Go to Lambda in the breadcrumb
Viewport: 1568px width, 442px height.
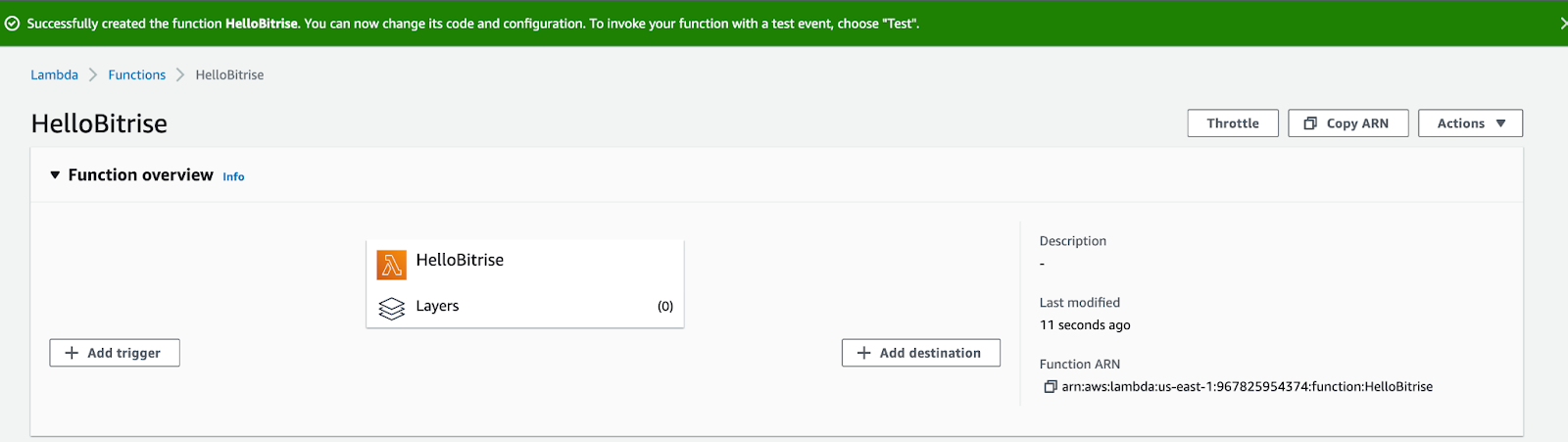click(54, 74)
